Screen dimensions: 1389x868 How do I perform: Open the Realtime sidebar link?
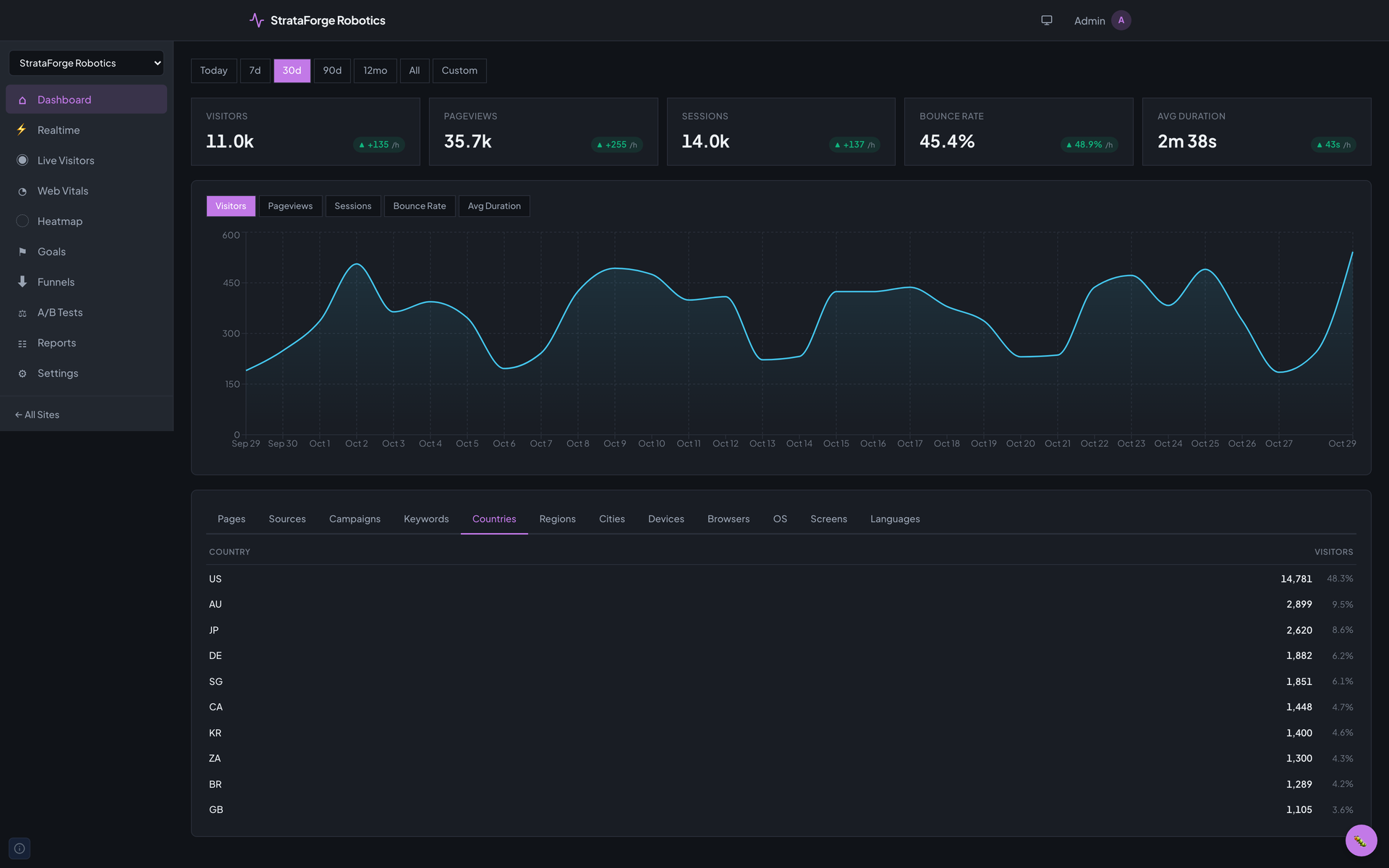click(86, 130)
